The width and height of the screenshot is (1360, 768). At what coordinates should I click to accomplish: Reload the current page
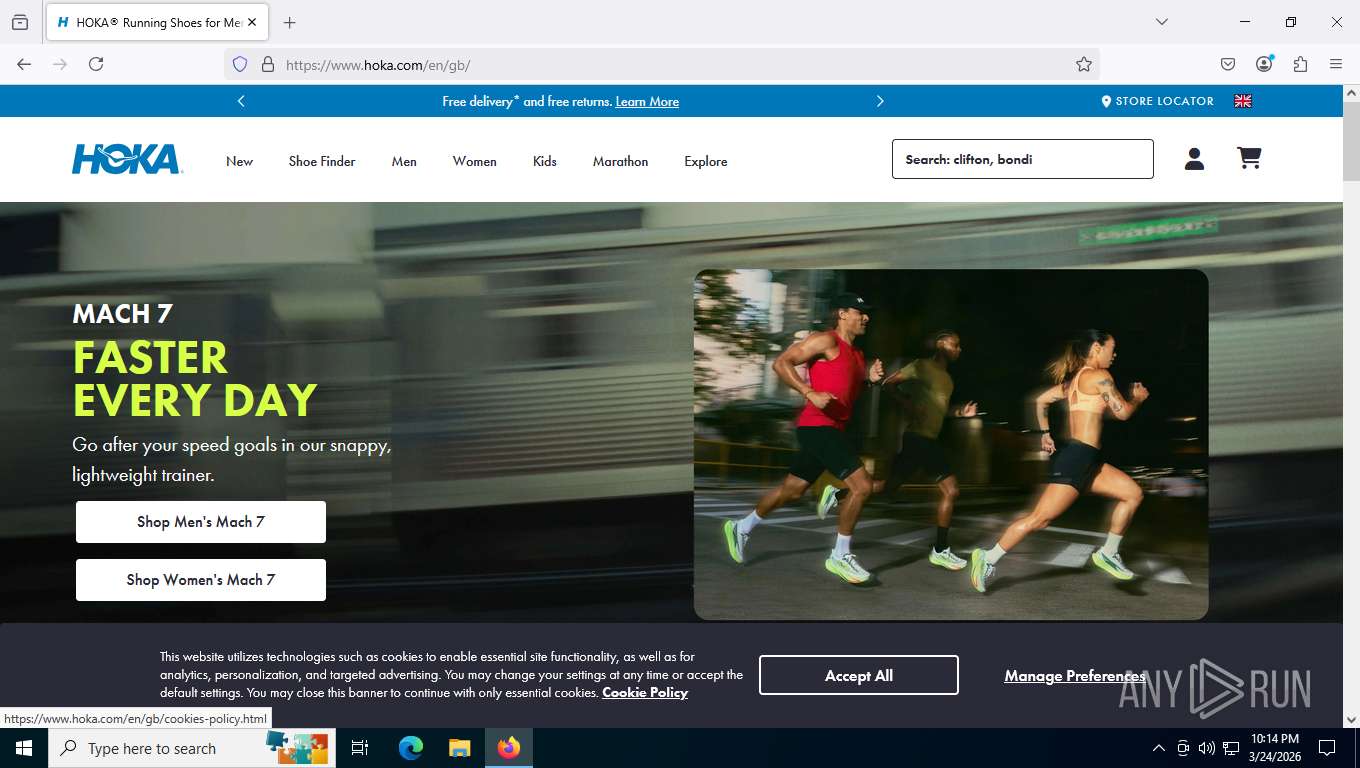96,64
